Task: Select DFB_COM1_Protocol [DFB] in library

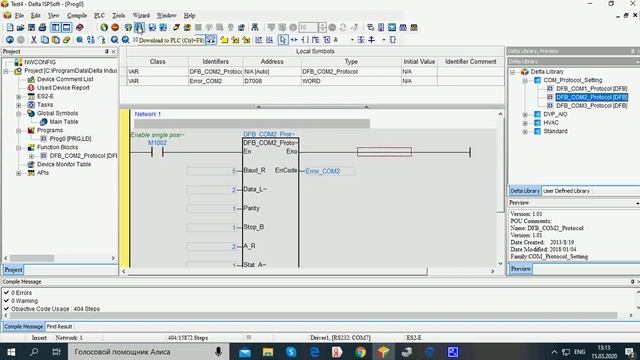Action: pyautogui.click(x=591, y=89)
